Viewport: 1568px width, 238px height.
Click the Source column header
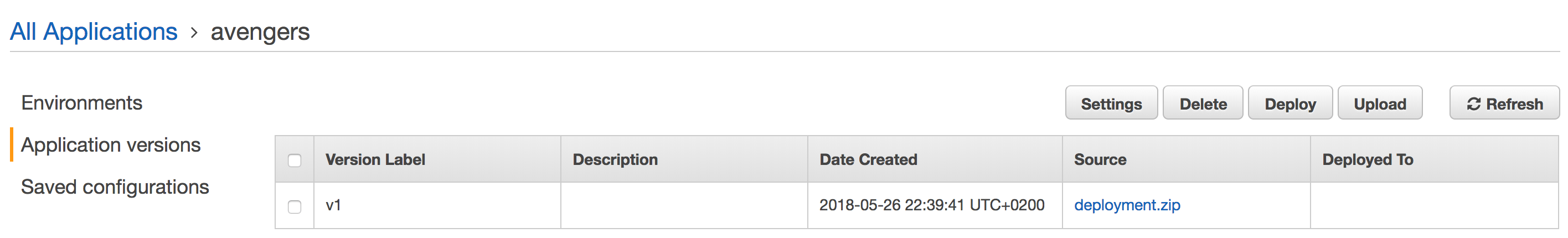click(x=1101, y=159)
